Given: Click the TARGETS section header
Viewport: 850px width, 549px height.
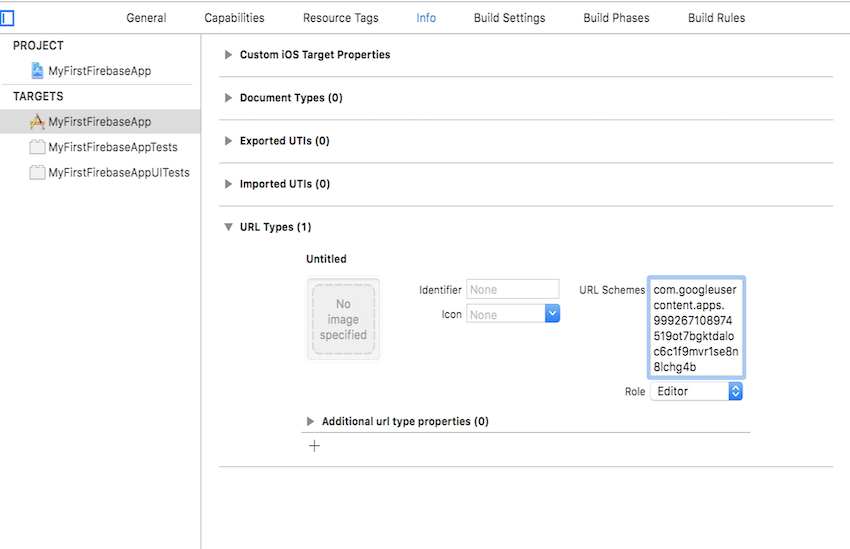Looking at the screenshot, I should click(x=38, y=96).
